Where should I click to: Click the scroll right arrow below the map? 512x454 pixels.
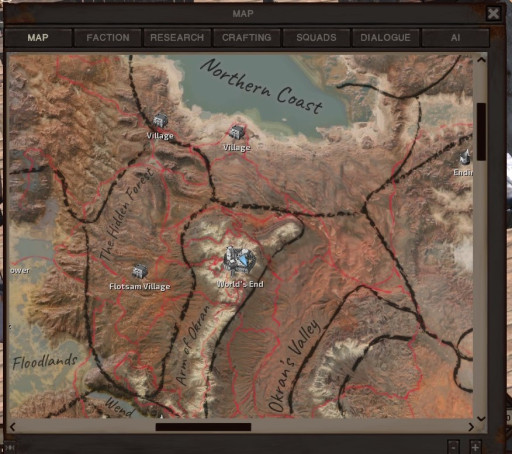[471, 427]
